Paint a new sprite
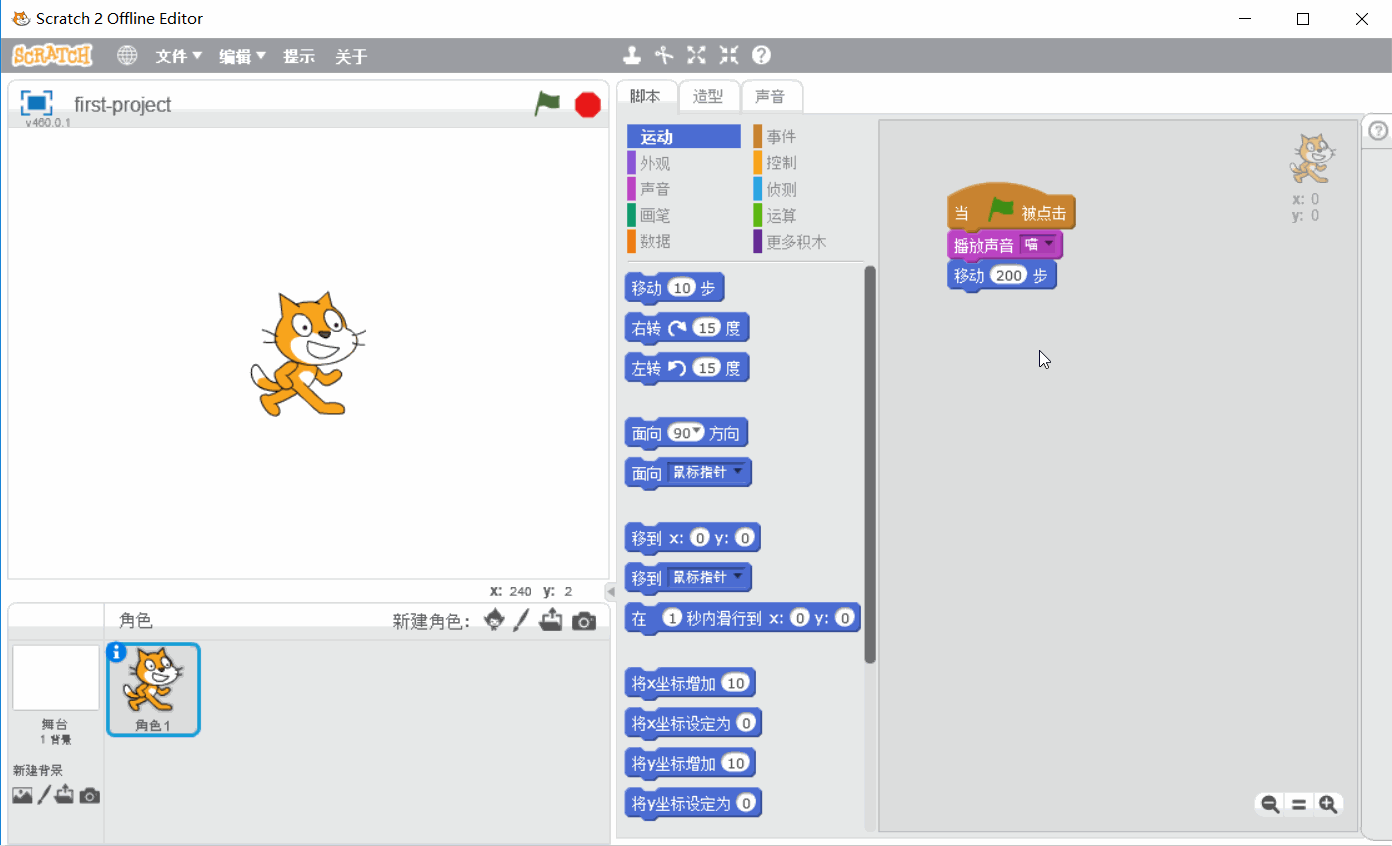Image resolution: width=1392 pixels, height=846 pixels. 520,621
